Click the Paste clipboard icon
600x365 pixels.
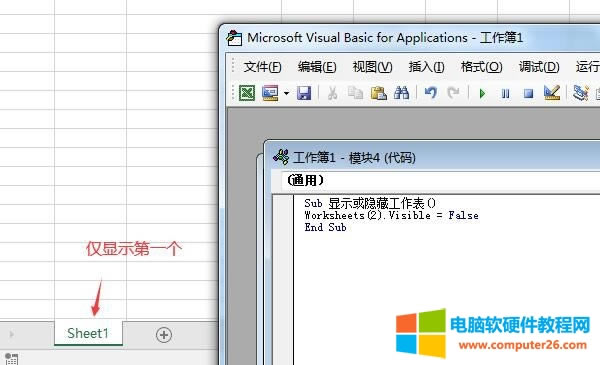(x=378, y=93)
